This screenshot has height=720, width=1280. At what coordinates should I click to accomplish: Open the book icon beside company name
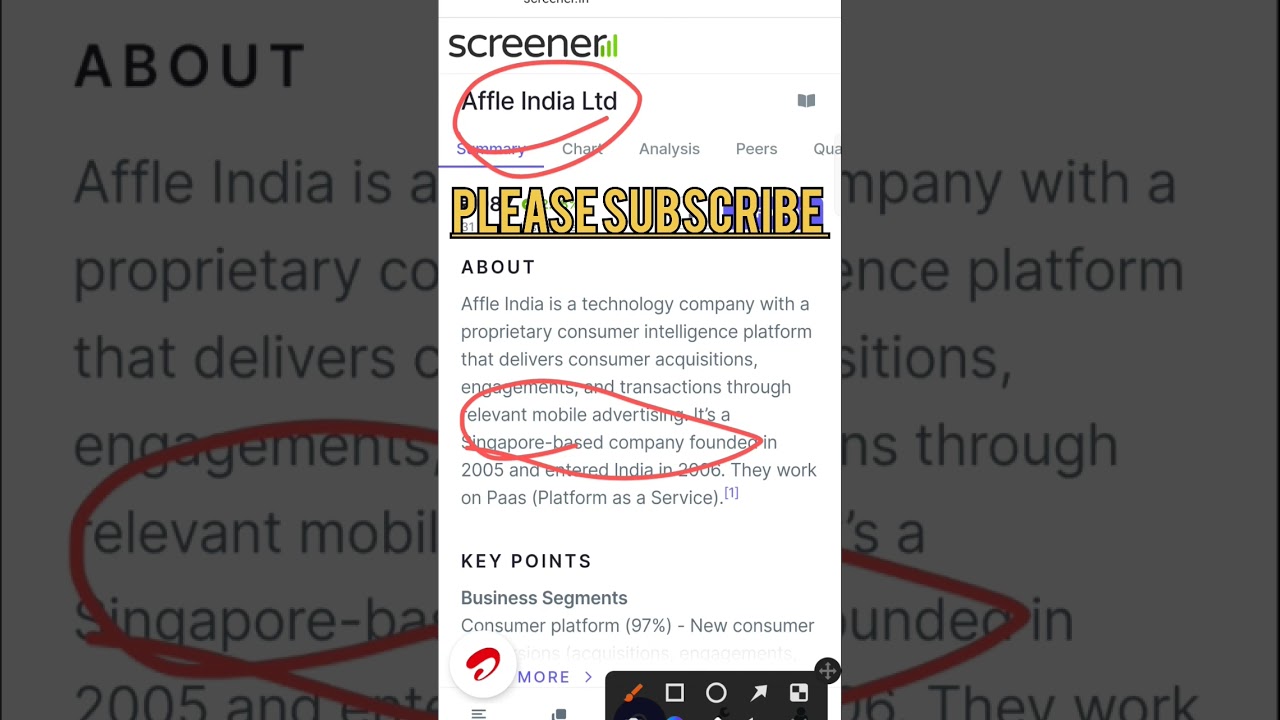click(806, 101)
